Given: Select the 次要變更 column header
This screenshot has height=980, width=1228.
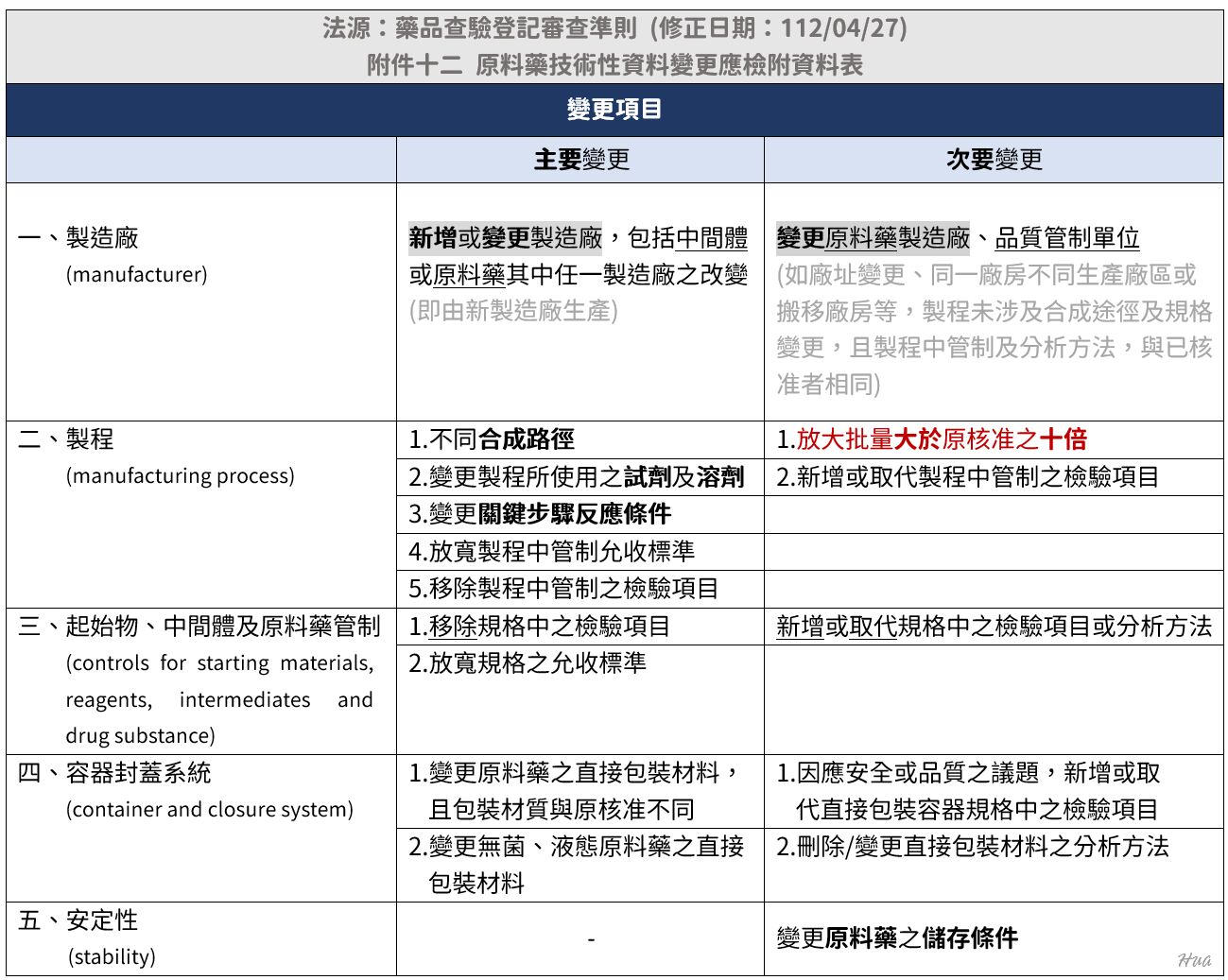Looking at the screenshot, I should [x=994, y=160].
